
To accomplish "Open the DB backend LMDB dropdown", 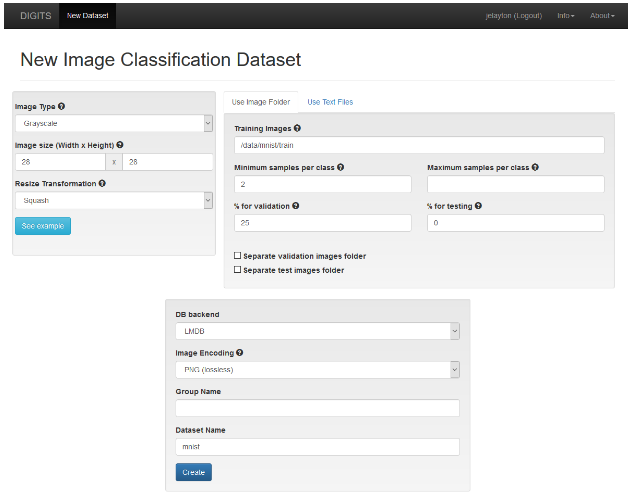I will (x=316, y=332).
